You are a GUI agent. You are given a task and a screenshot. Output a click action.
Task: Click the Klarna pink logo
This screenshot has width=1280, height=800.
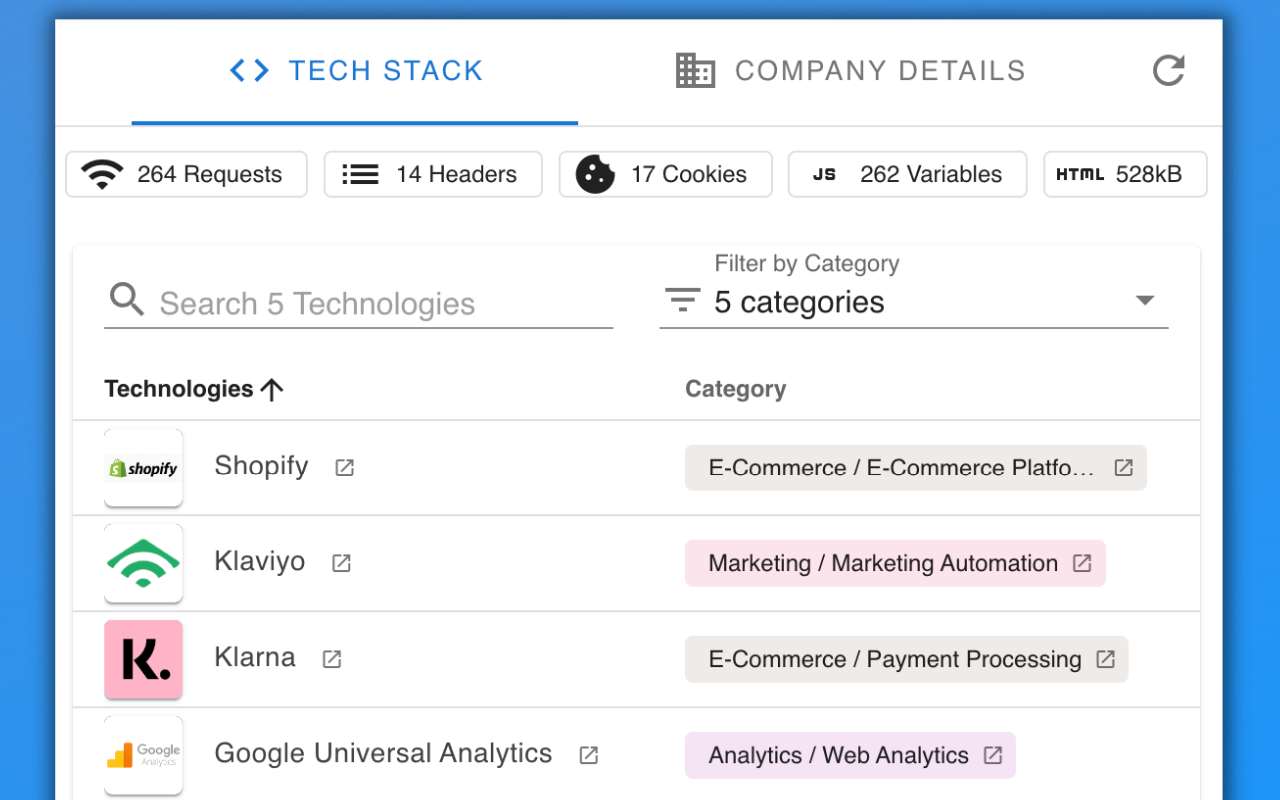pyautogui.click(x=143, y=659)
